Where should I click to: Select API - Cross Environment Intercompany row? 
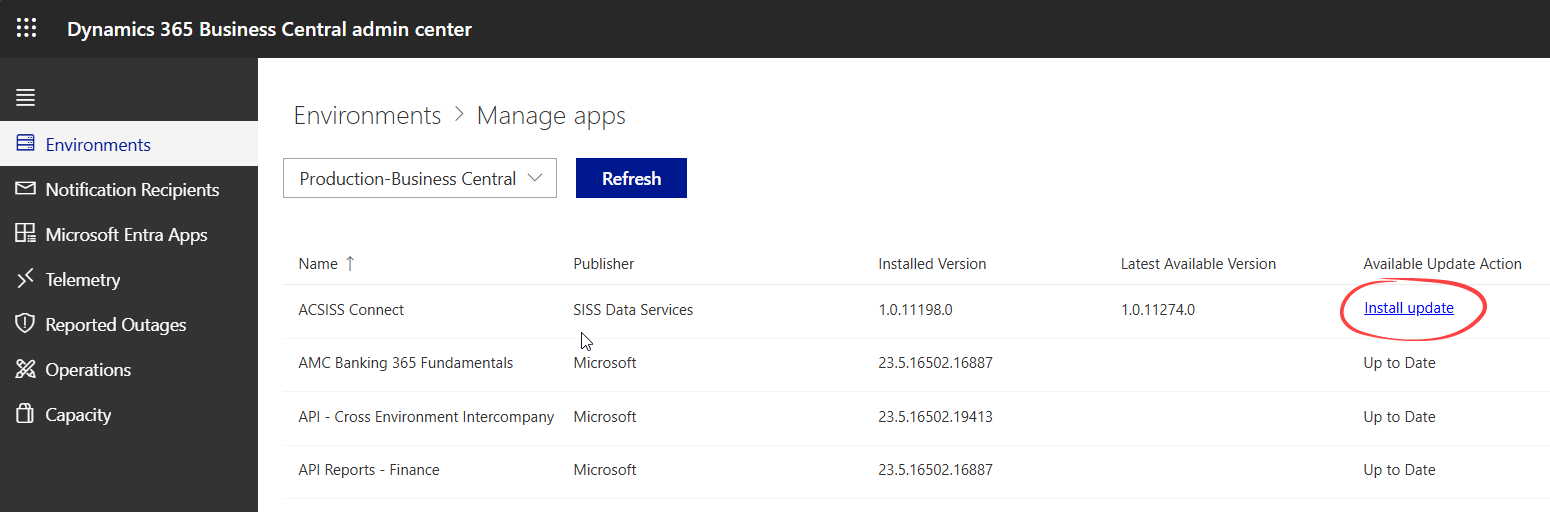(x=426, y=417)
